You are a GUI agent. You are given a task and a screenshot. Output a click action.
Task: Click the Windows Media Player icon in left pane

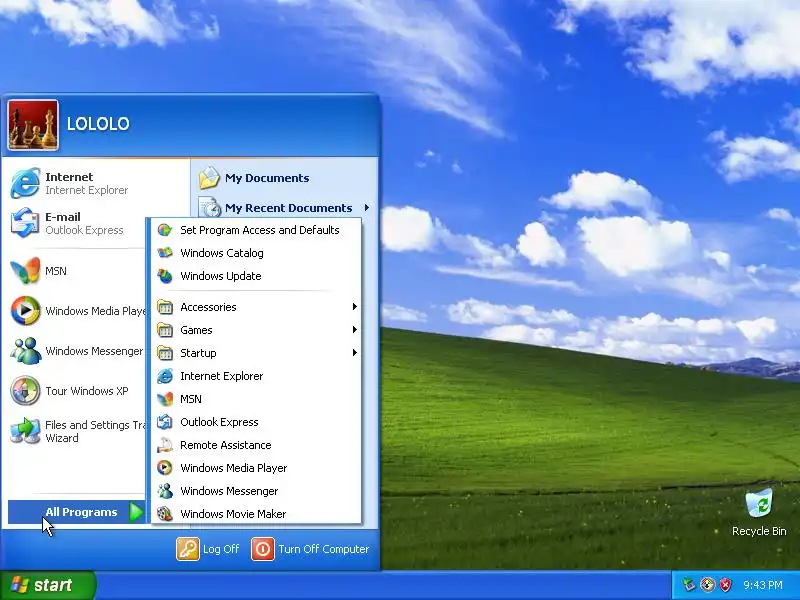tap(25, 310)
